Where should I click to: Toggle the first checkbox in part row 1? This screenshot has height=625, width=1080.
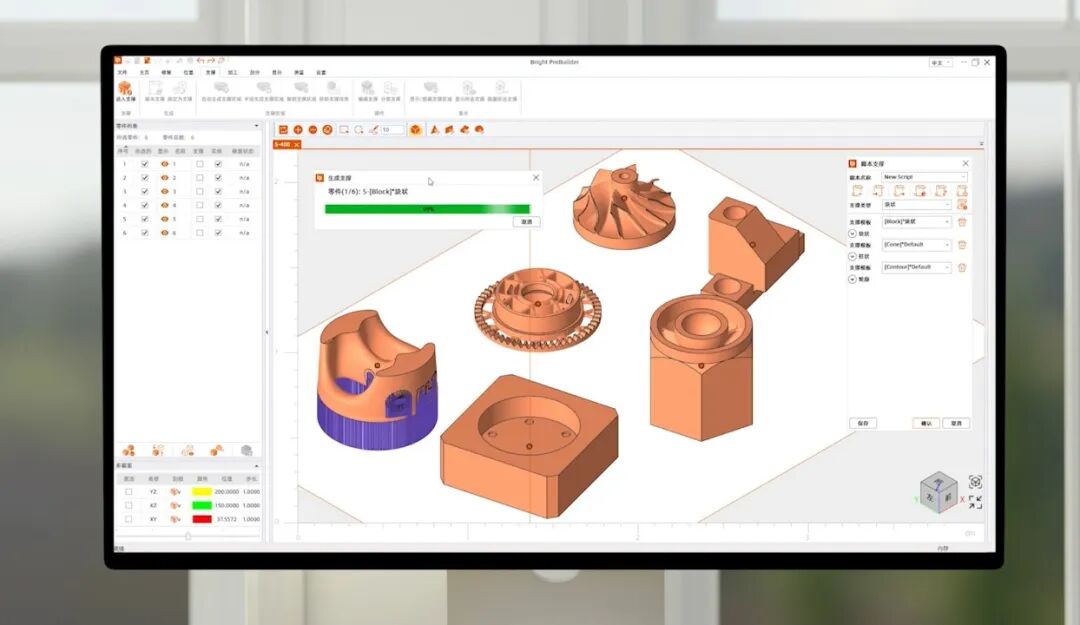tap(145, 164)
